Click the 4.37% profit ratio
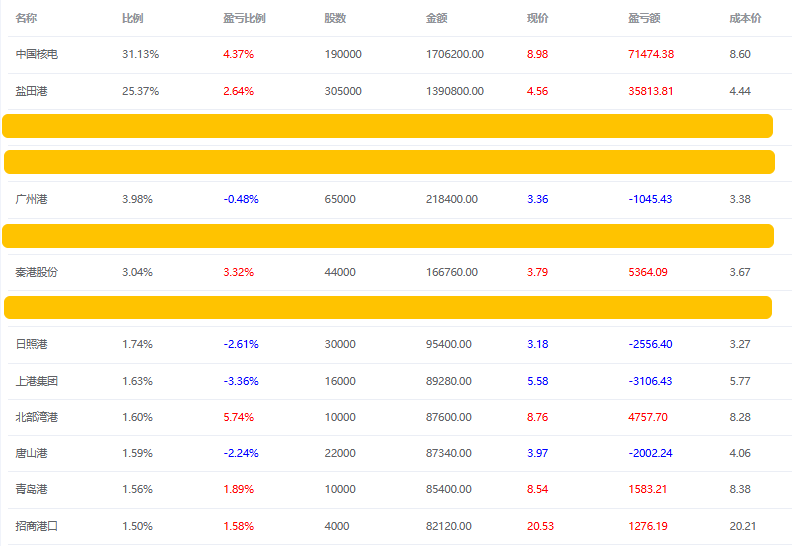792x546 pixels. (x=238, y=54)
